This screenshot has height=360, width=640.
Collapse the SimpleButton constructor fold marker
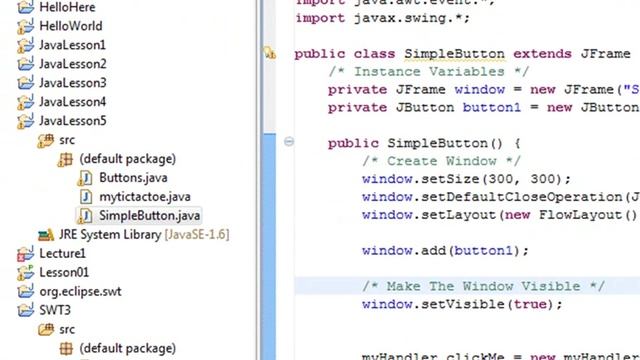(289, 142)
